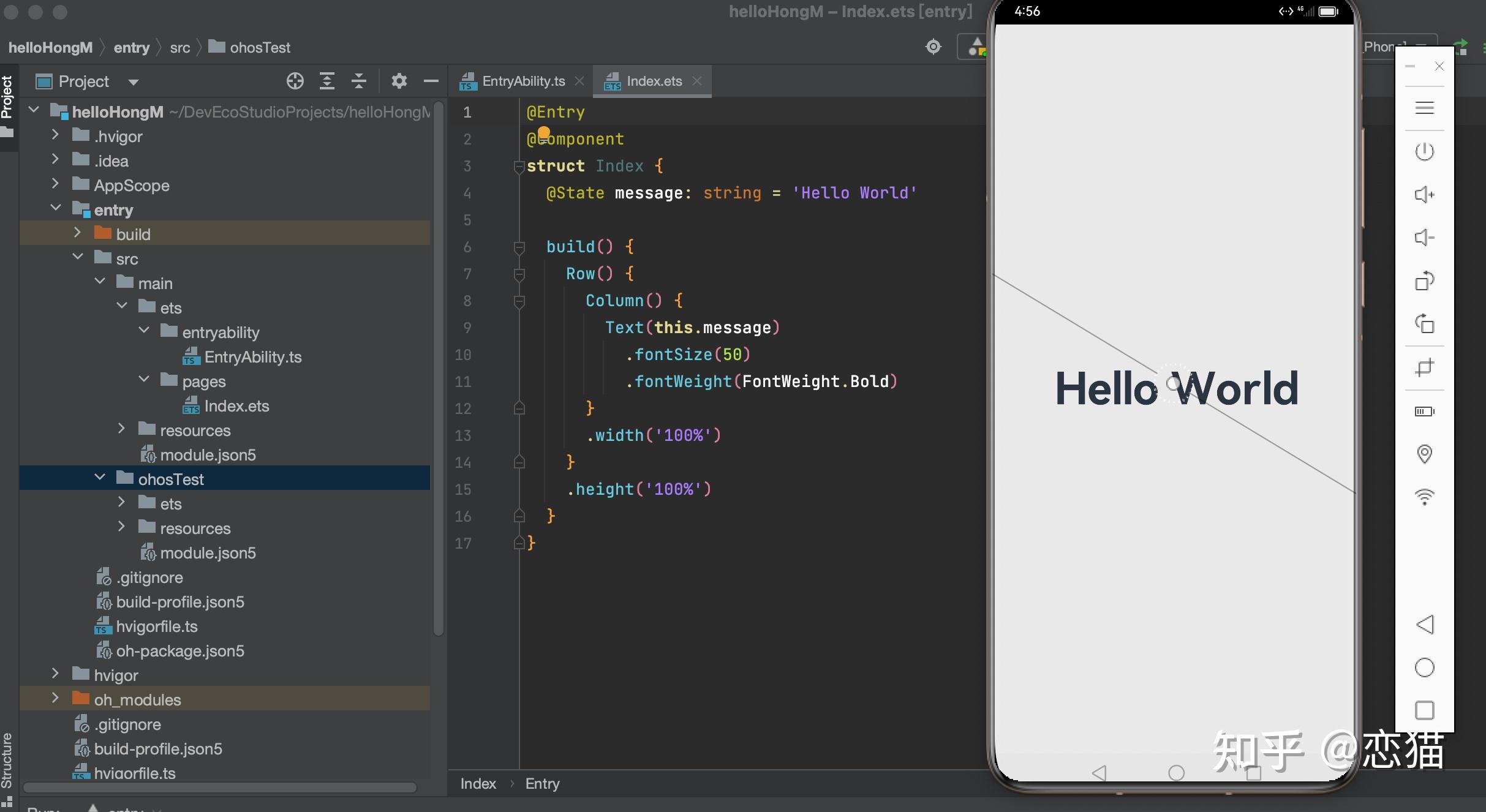Image resolution: width=1486 pixels, height=812 pixels.
Task: Take emulator screenshot with crop icon
Action: pos(1424,367)
